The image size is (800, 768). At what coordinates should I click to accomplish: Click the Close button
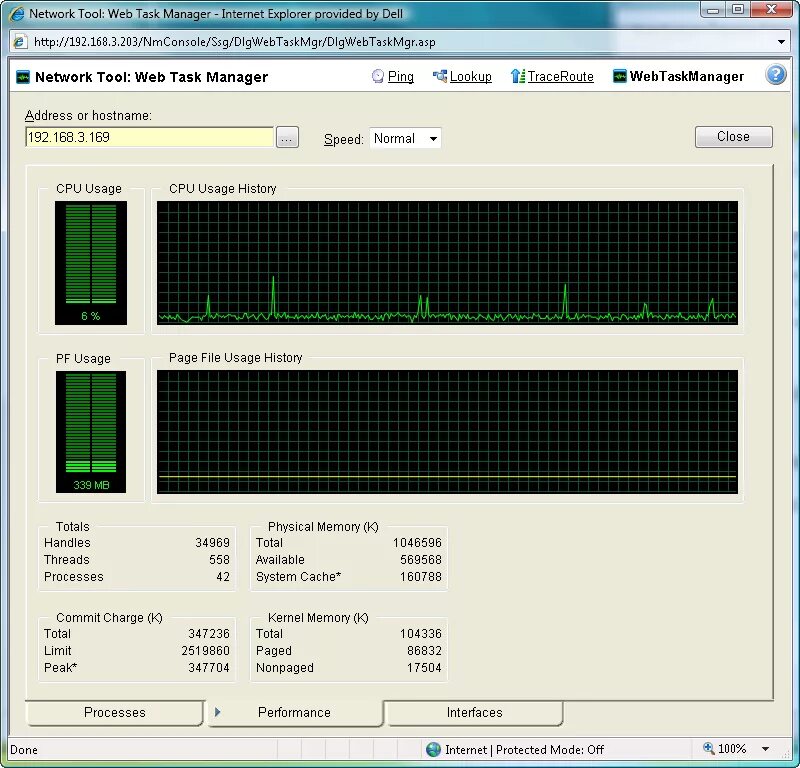tap(734, 137)
